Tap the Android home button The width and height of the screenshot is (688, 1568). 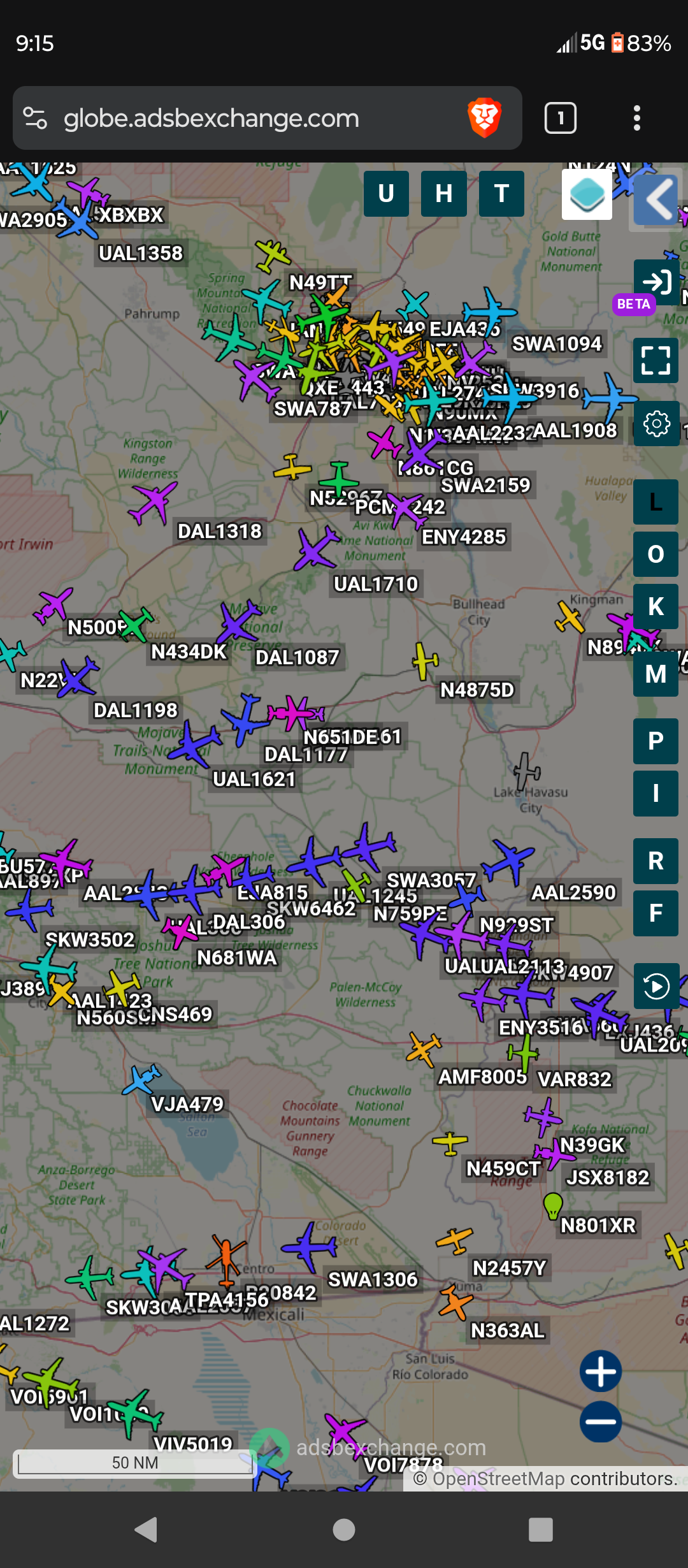pos(344,1529)
